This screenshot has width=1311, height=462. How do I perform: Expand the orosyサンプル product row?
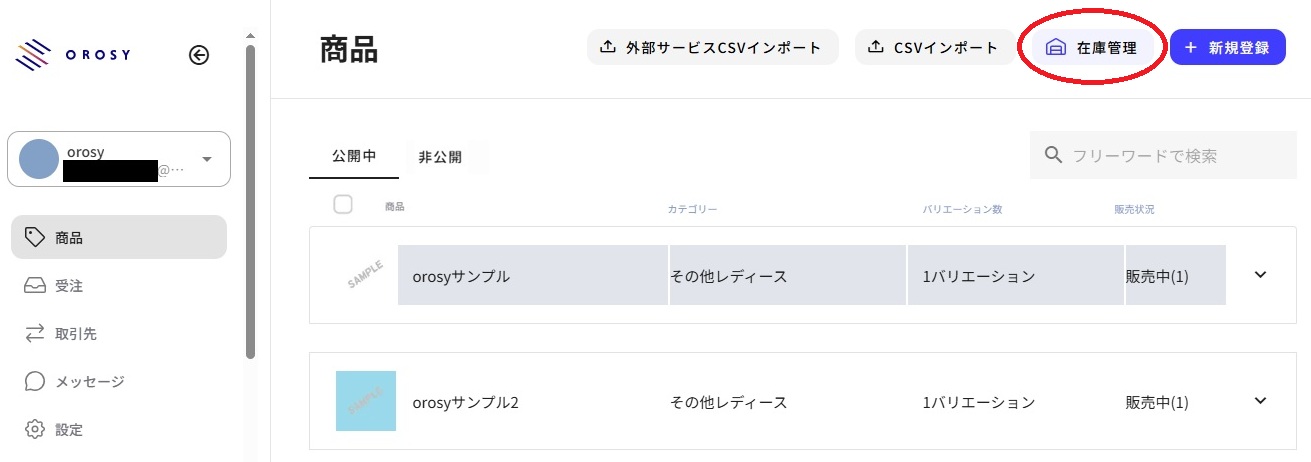click(x=1260, y=274)
